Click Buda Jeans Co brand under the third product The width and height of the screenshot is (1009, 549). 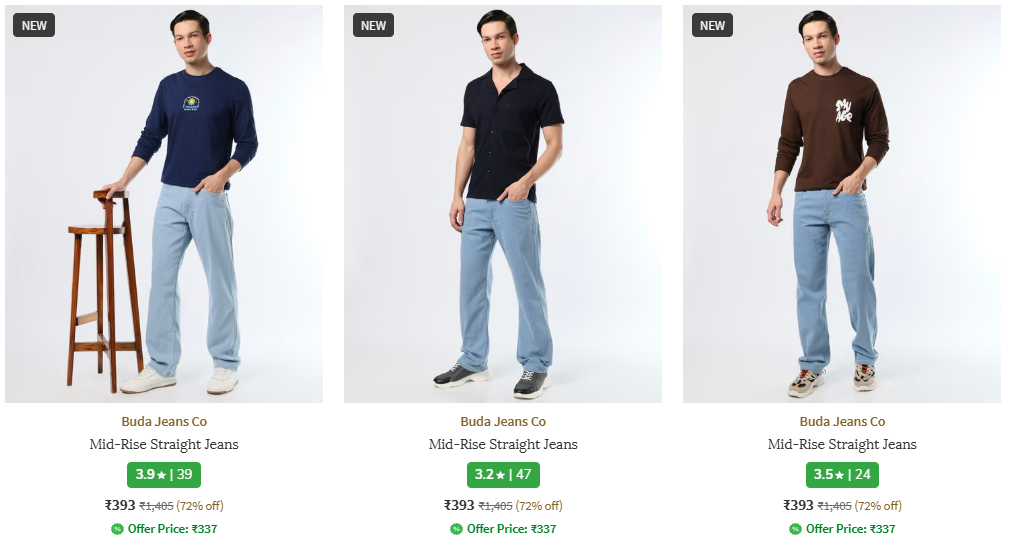coord(842,422)
